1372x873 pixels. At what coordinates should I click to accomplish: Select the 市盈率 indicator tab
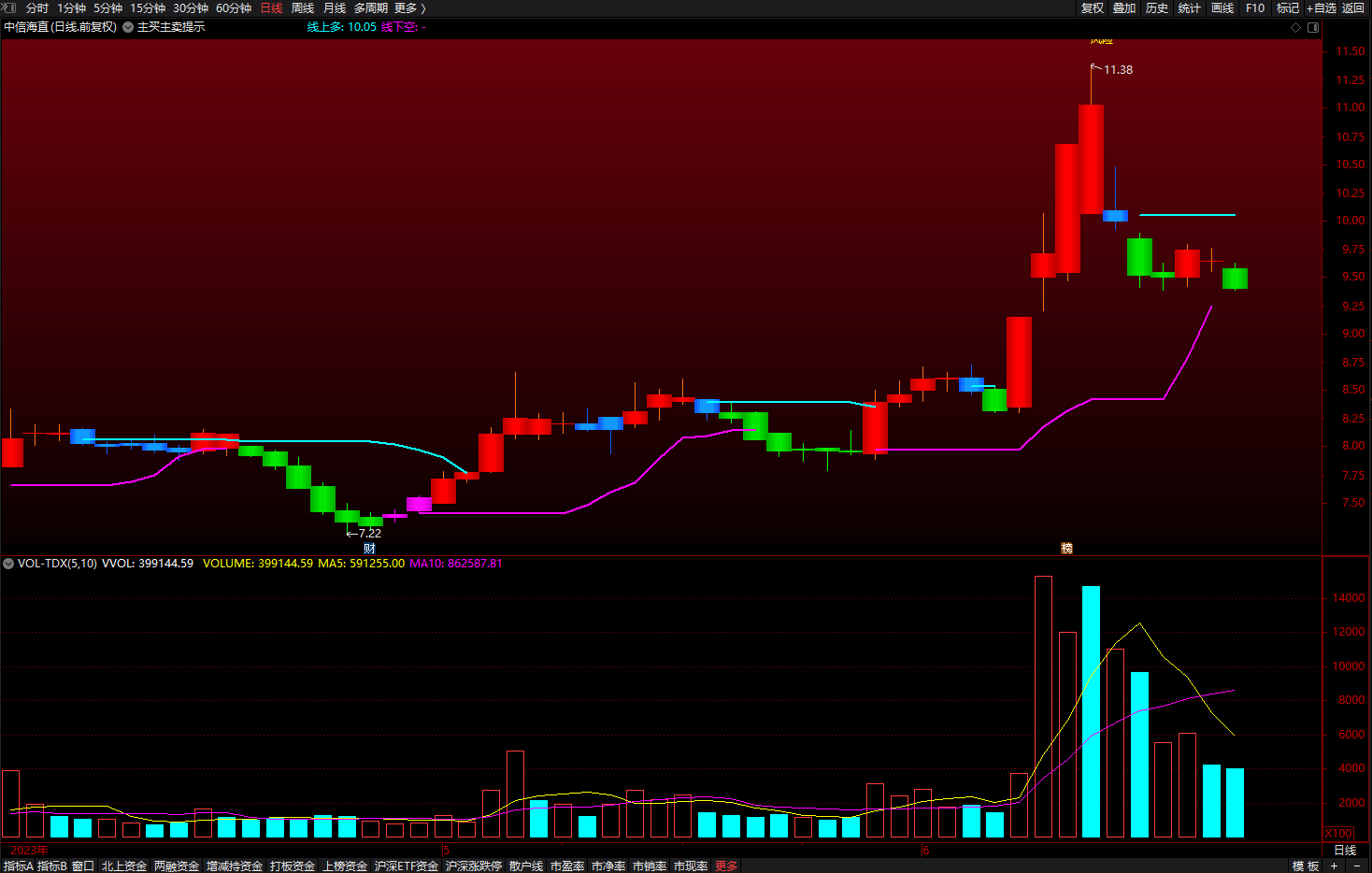[567, 866]
